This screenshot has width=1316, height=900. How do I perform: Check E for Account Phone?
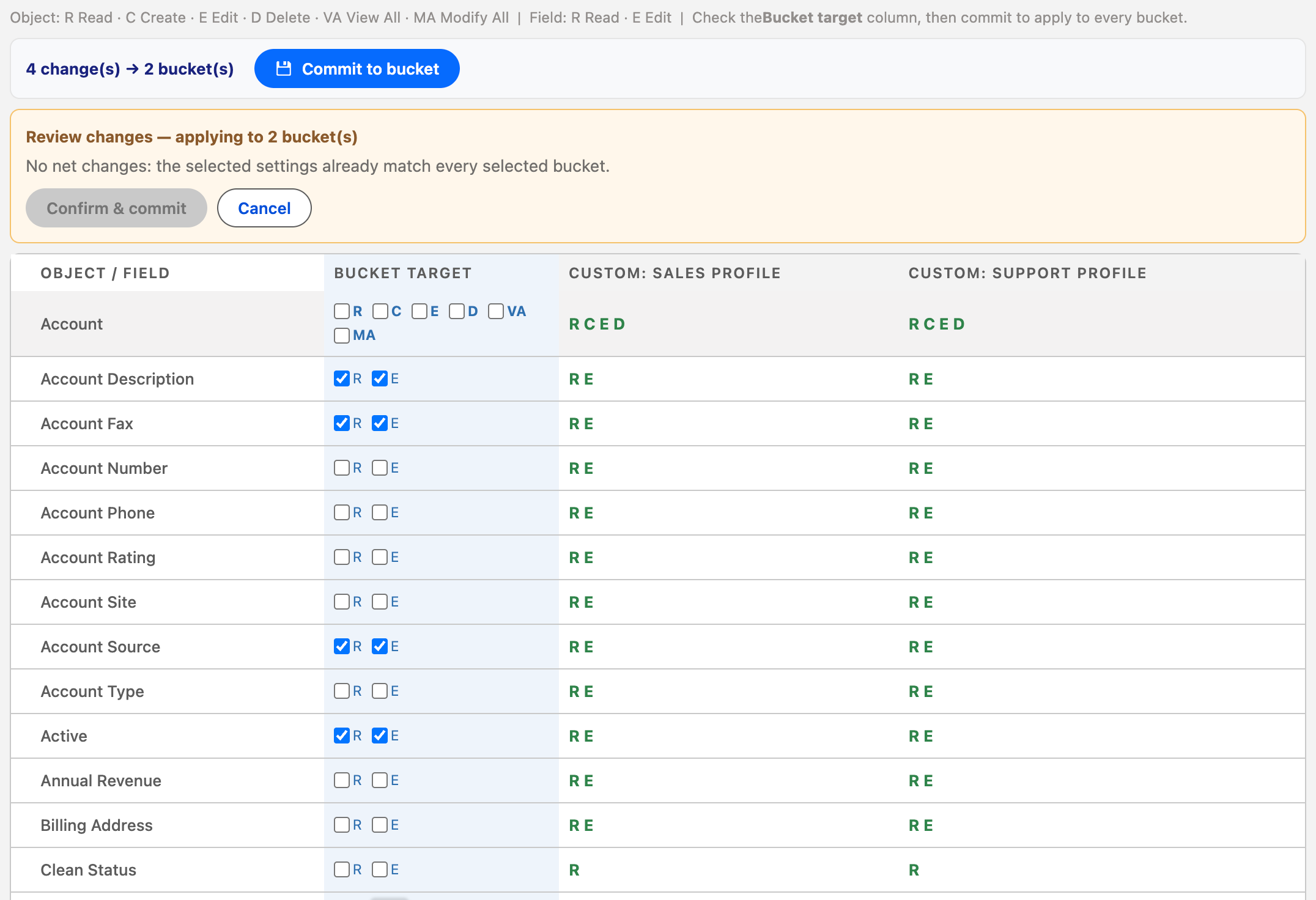tap(380, 512)
